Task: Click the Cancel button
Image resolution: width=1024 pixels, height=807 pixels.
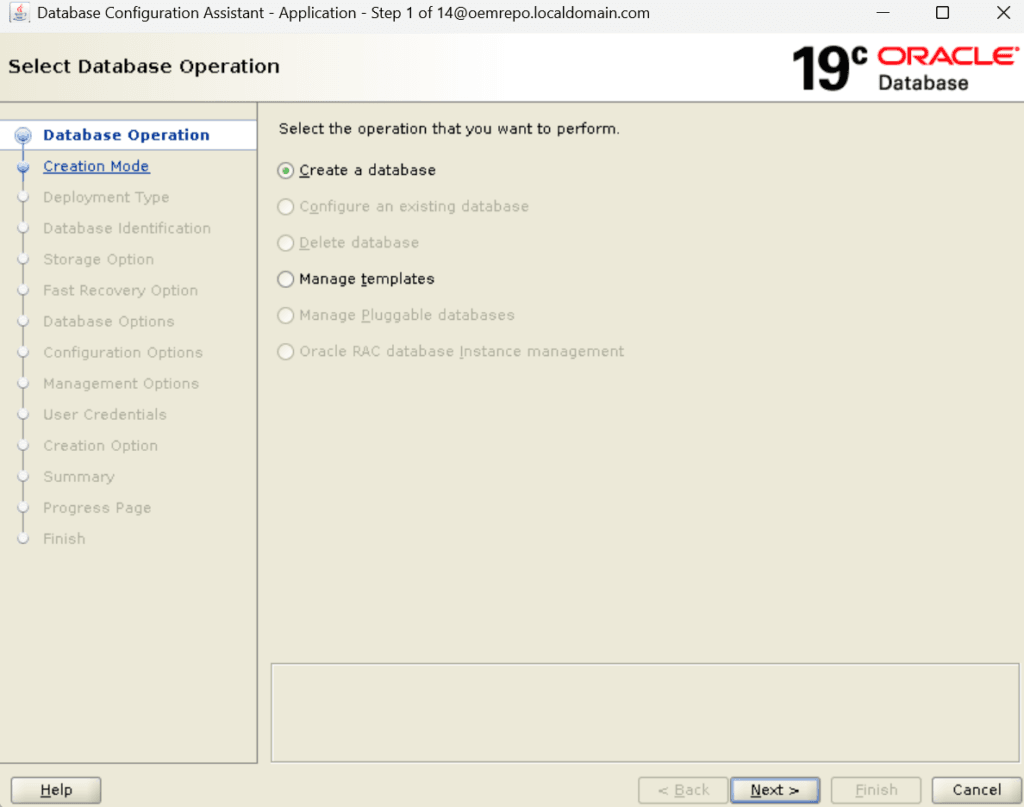Action: [x=976, y=790]
